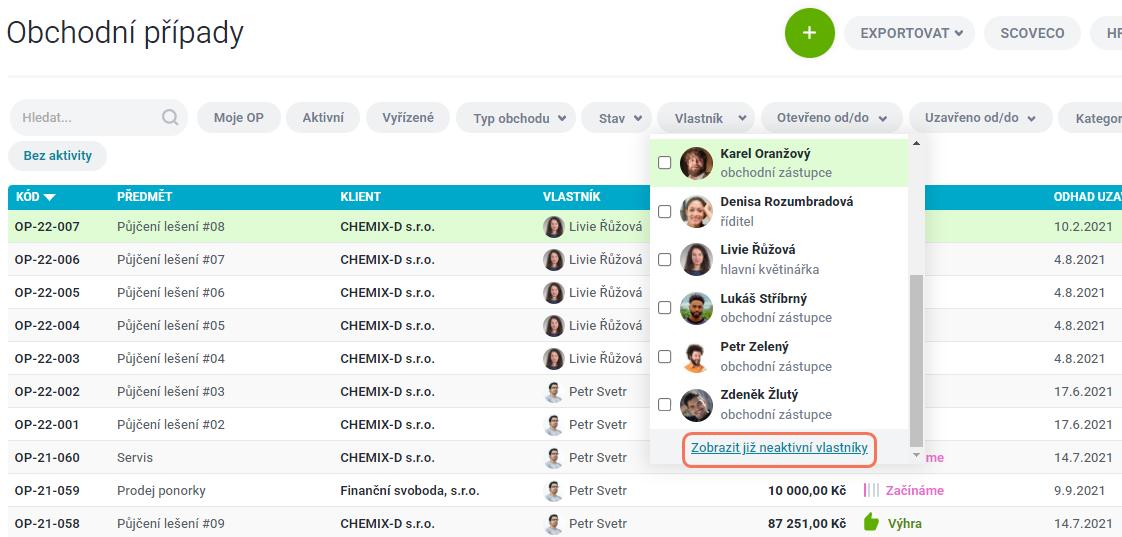Click Lukáš Stříbrný's avatar
Image resolution: width=1122 pixels, height=537 pixels.
(x=696, y=308)
